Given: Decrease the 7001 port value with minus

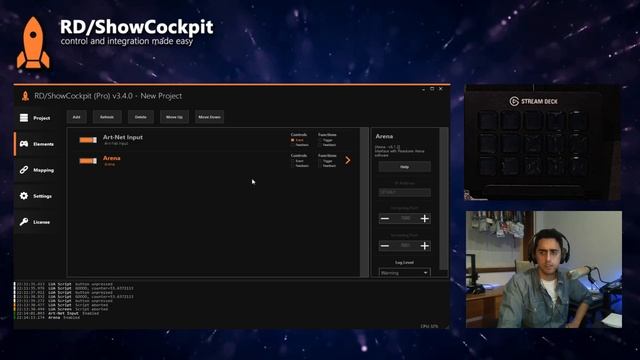Looking at the screenshot, I should pyautogui.click(x=384, y=246).
